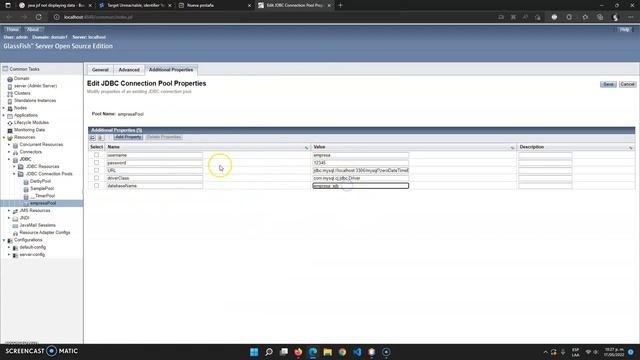Image resolution: width=640 pixels, height=360 pixels.
Task: Open Visual Studio Code from the taskbar
Action: (357, 352)
